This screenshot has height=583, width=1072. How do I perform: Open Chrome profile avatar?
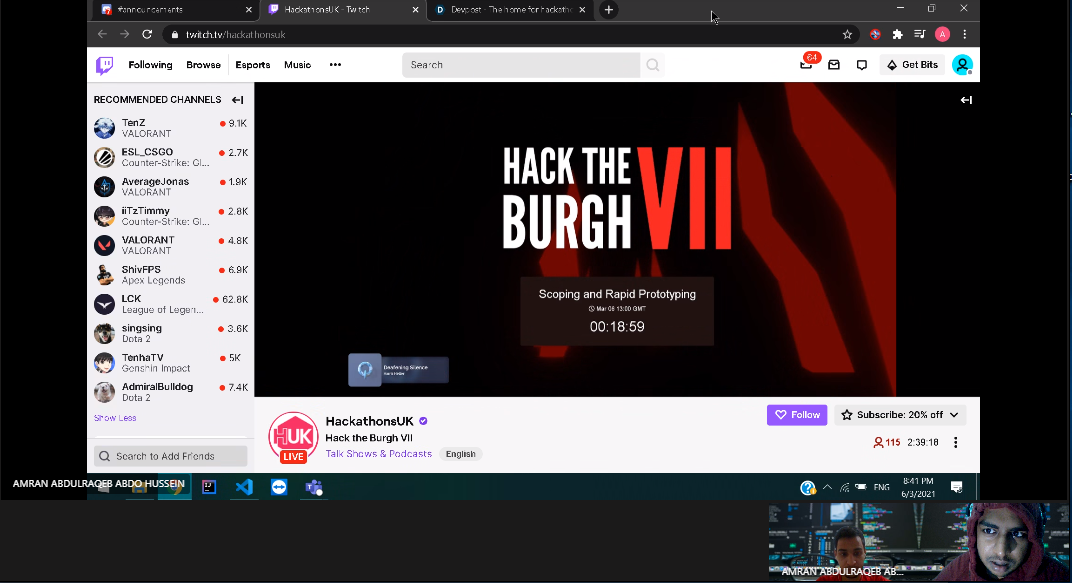point(942,34)
